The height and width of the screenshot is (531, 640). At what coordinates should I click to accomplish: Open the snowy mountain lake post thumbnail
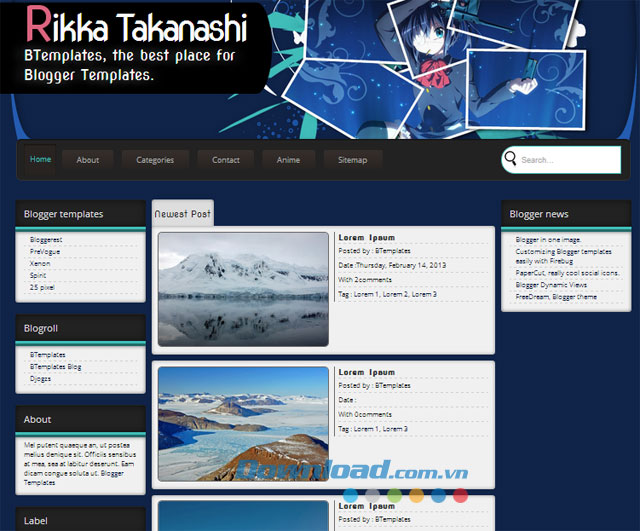243,289
